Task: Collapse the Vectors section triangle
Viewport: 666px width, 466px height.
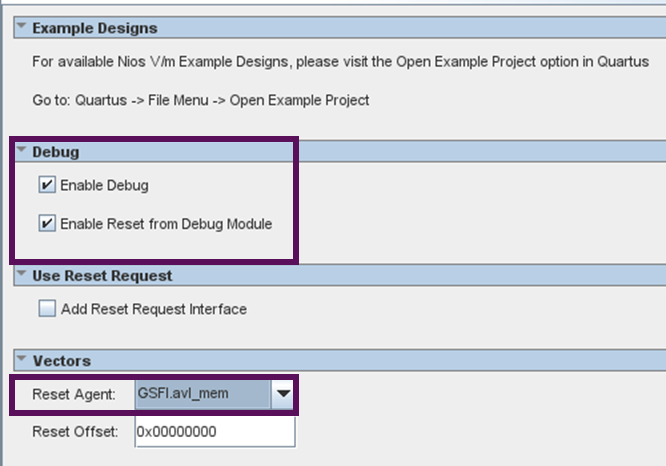Action: (x=21, y=359)
